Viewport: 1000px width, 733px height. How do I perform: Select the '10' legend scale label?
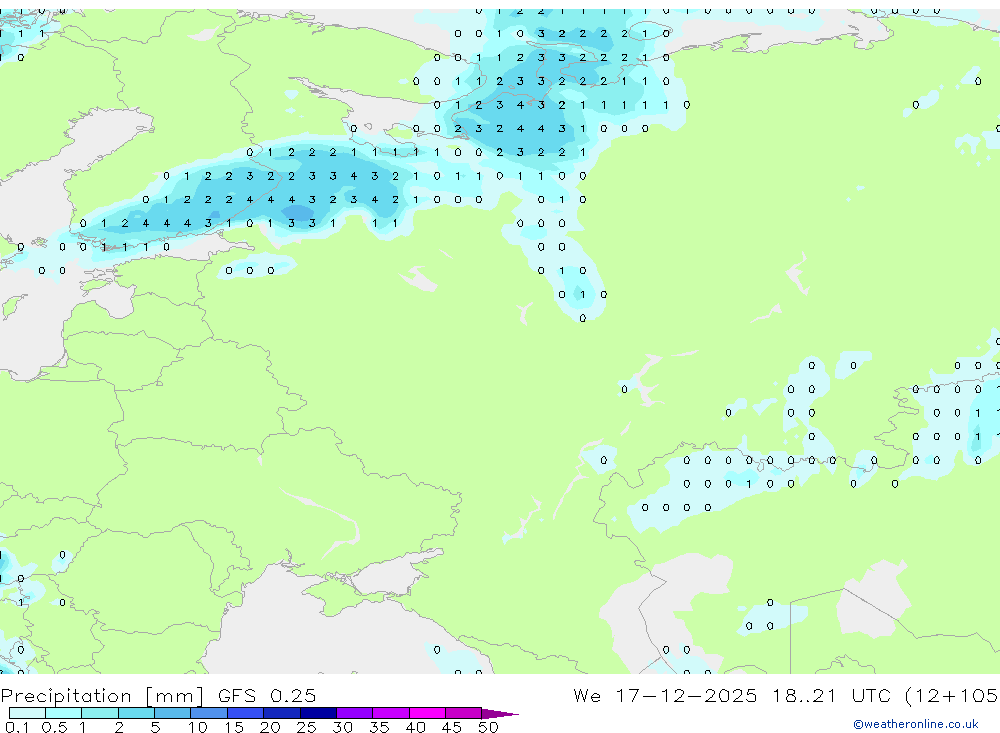coord(197,727)
